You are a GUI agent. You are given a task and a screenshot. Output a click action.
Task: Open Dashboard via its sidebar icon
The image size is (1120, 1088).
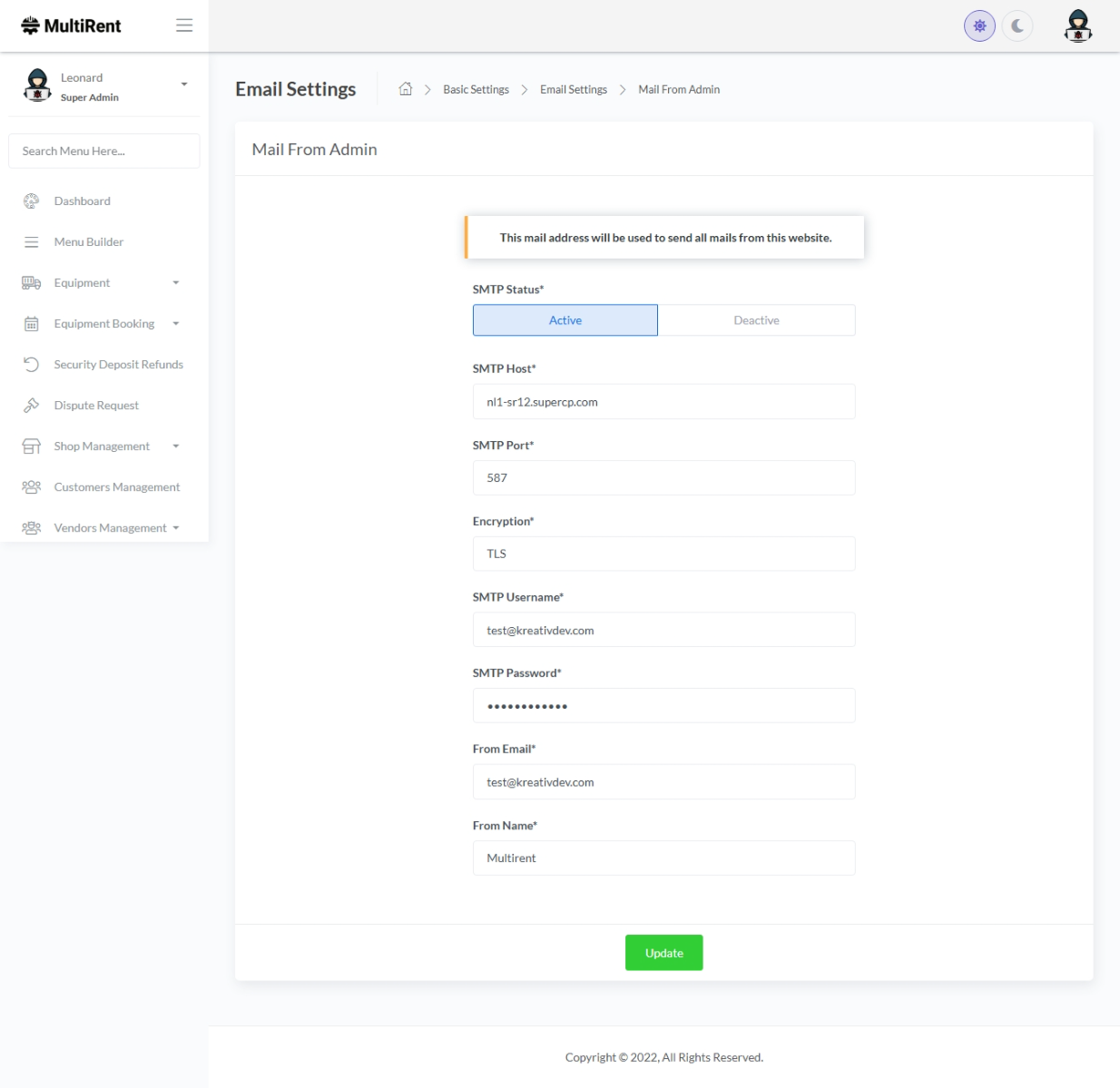(x=32, y=201)
